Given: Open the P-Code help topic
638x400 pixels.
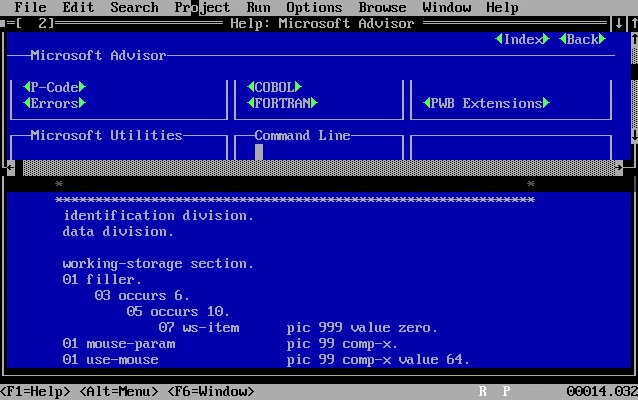Looking at the screenshot, I should coord(54,87).
